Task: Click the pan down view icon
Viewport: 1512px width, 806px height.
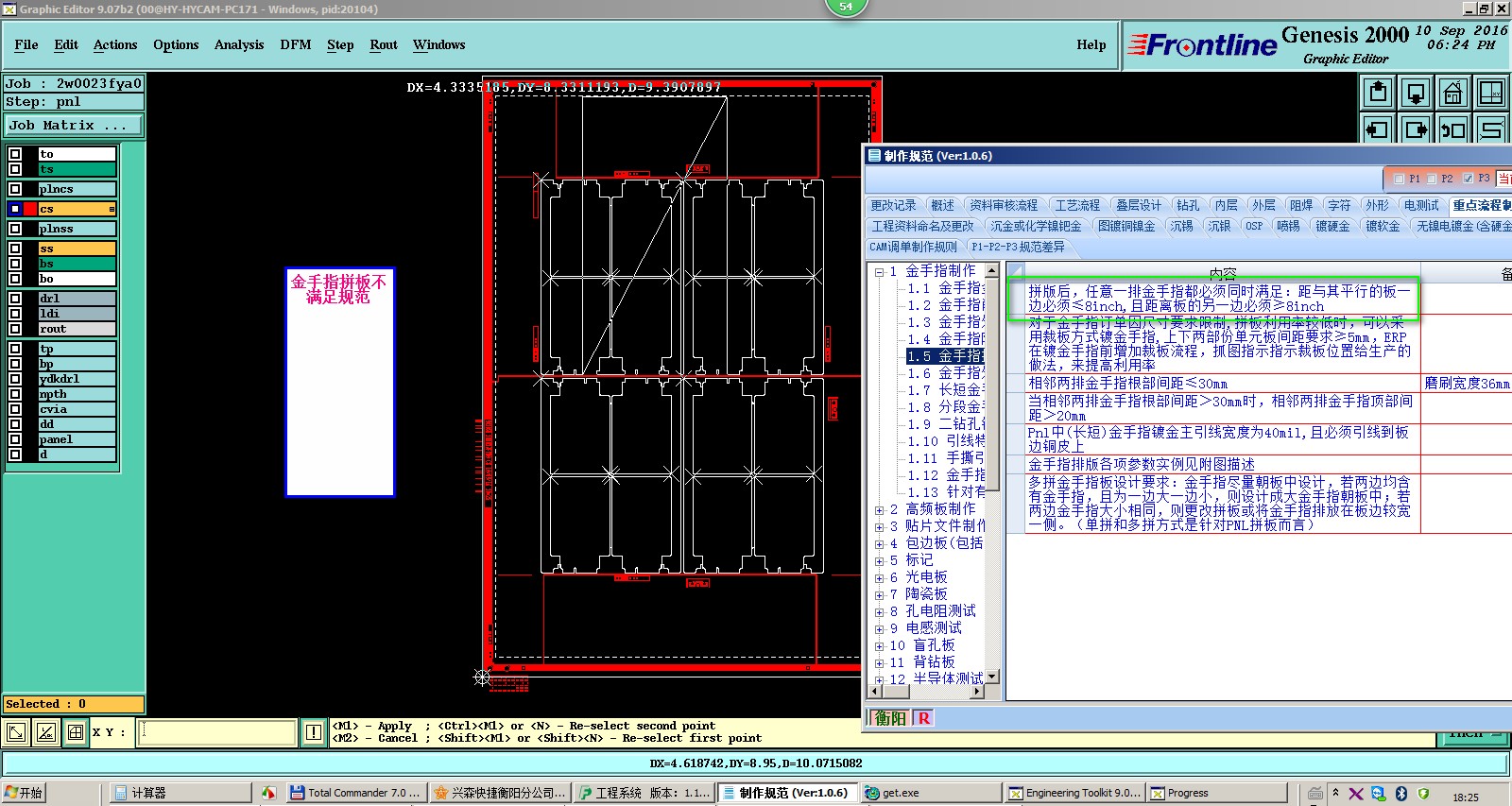Action: click(x=1416, y=93)
